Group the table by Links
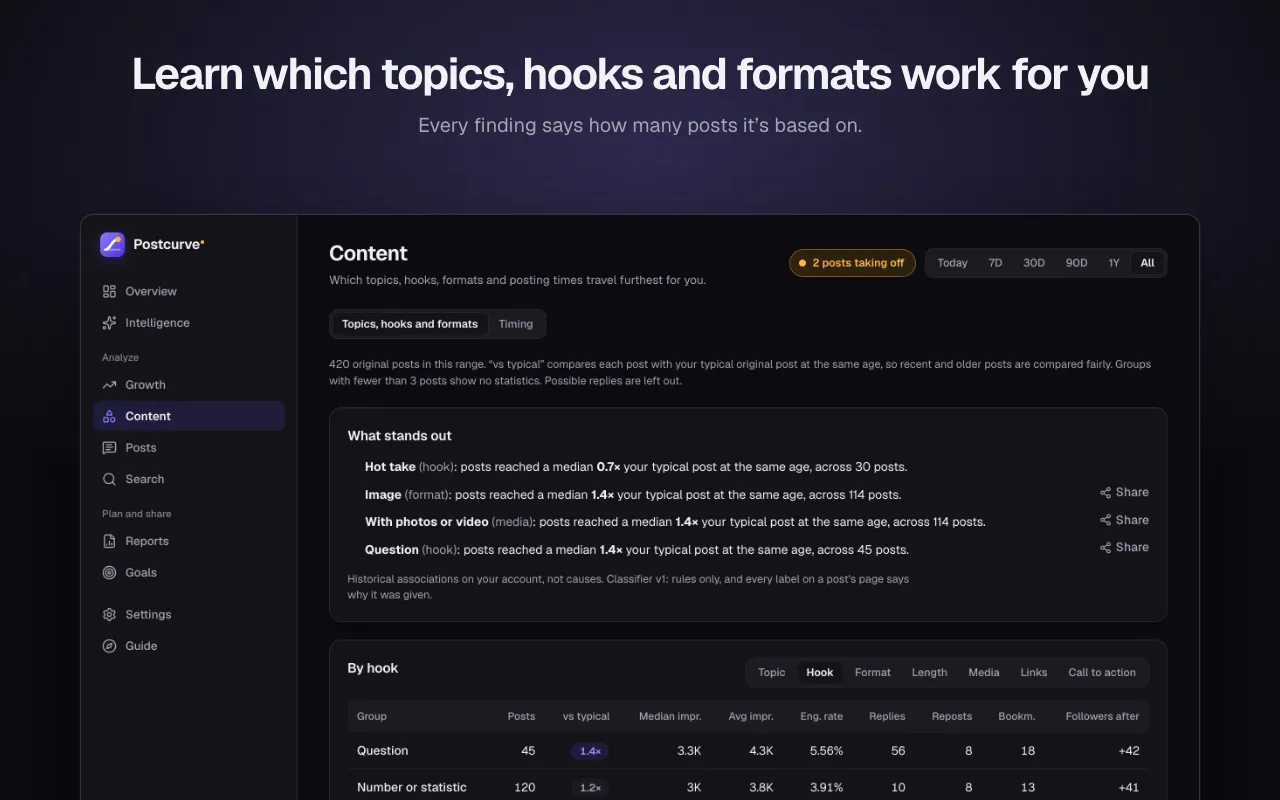This screenshot has width=1280, height=800. click(1034, 673)
